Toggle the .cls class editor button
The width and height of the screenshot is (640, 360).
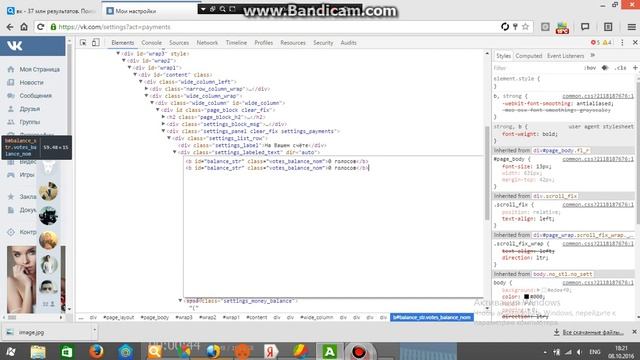point(620,68)
